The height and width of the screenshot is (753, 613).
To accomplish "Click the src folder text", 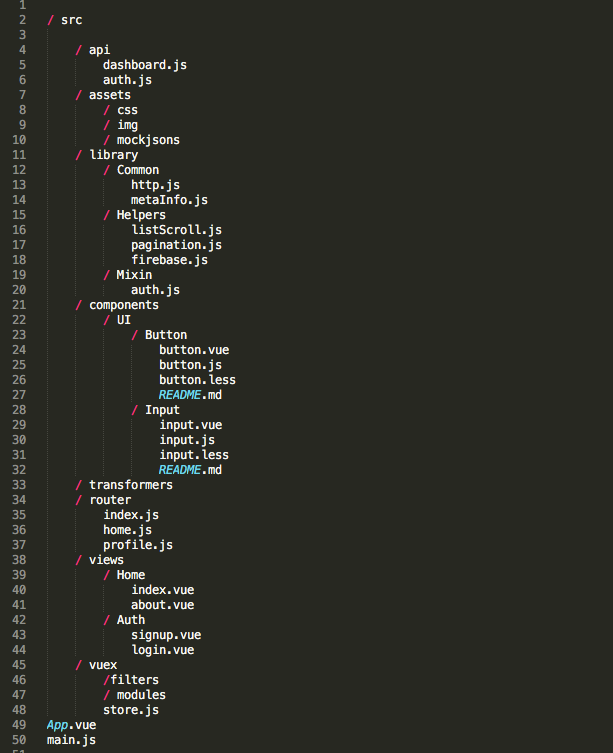I will [72, 20].
